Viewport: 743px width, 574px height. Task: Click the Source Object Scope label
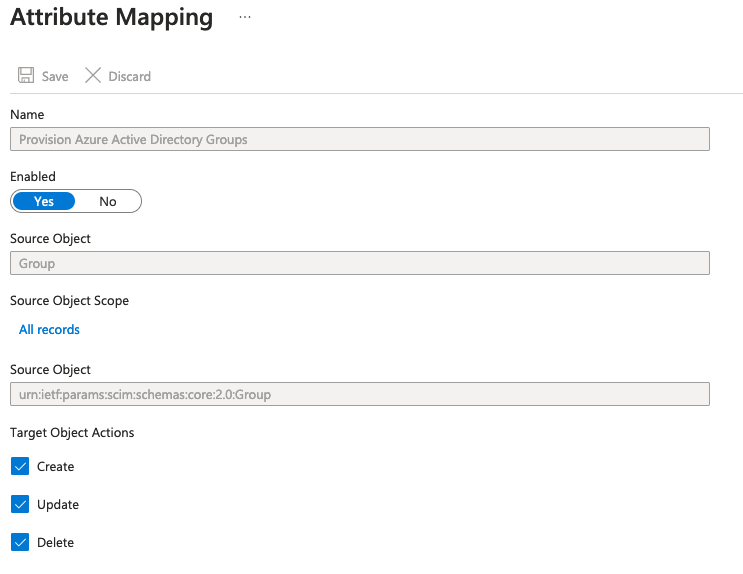[x=69, y=300]
